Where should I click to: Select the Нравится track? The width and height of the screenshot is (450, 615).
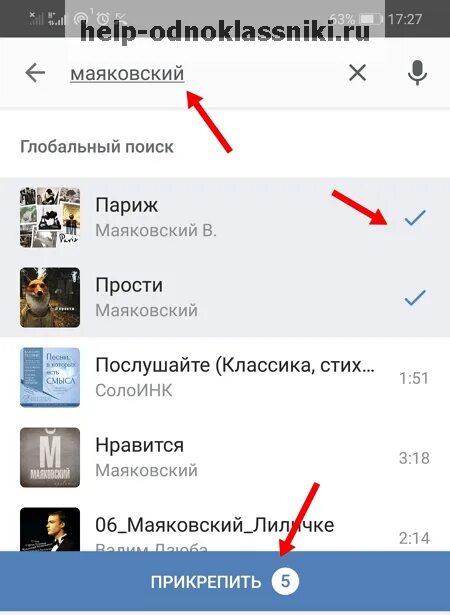[225, 457]
